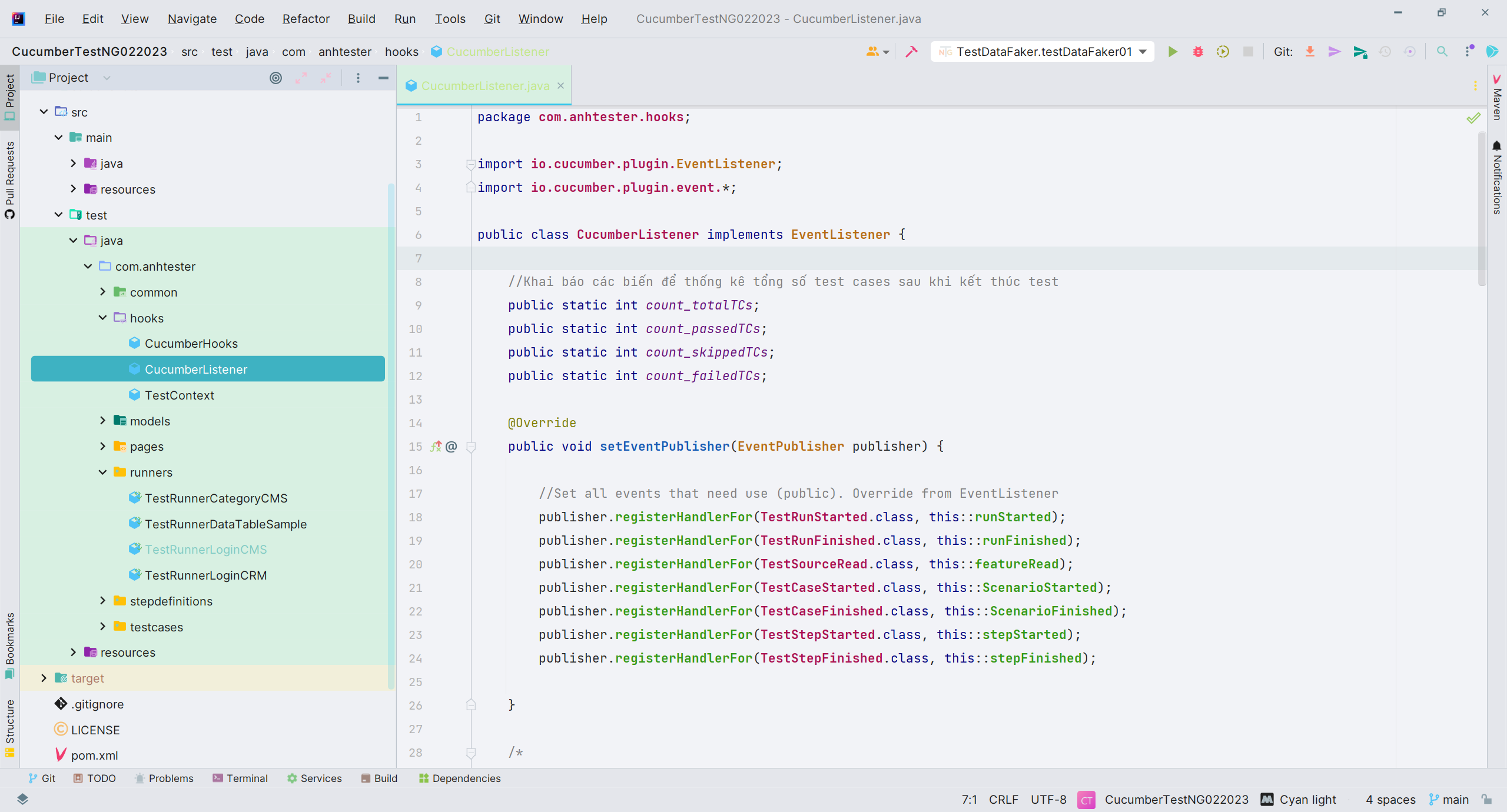
Task: Expand all icon in Project panel
Action: click(301, 78)
